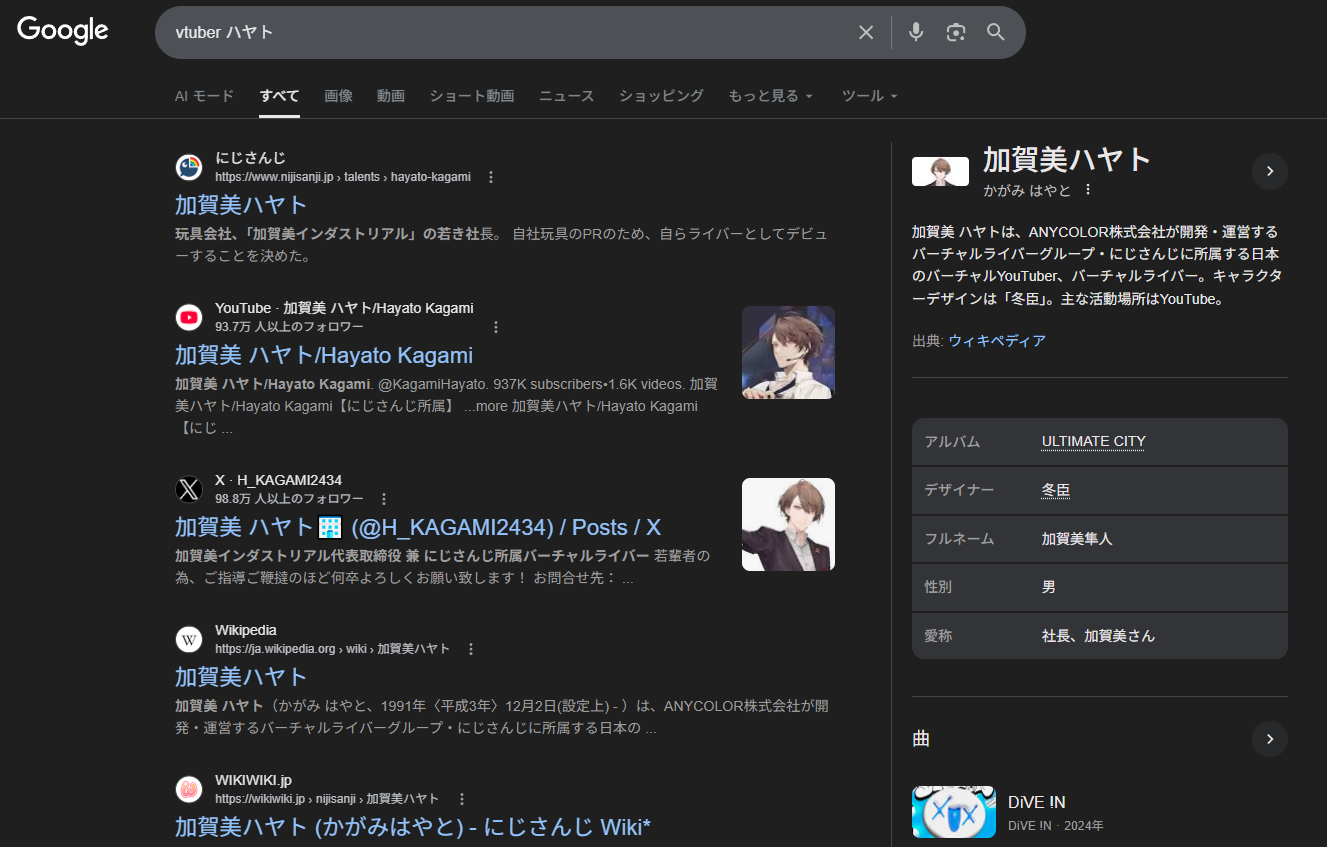Viewport: 1327px width, 847px height.
Task: Expand the もっと見る dropdown
Action: point(770,96)
